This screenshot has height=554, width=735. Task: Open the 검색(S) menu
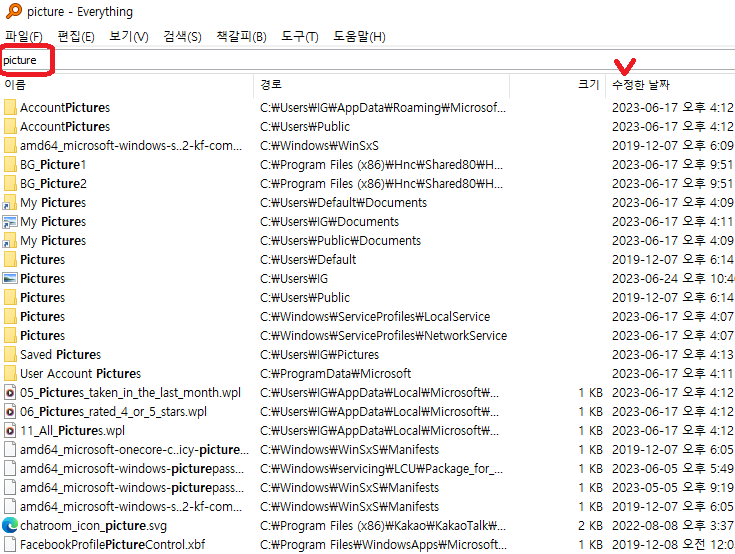point(182,37)
